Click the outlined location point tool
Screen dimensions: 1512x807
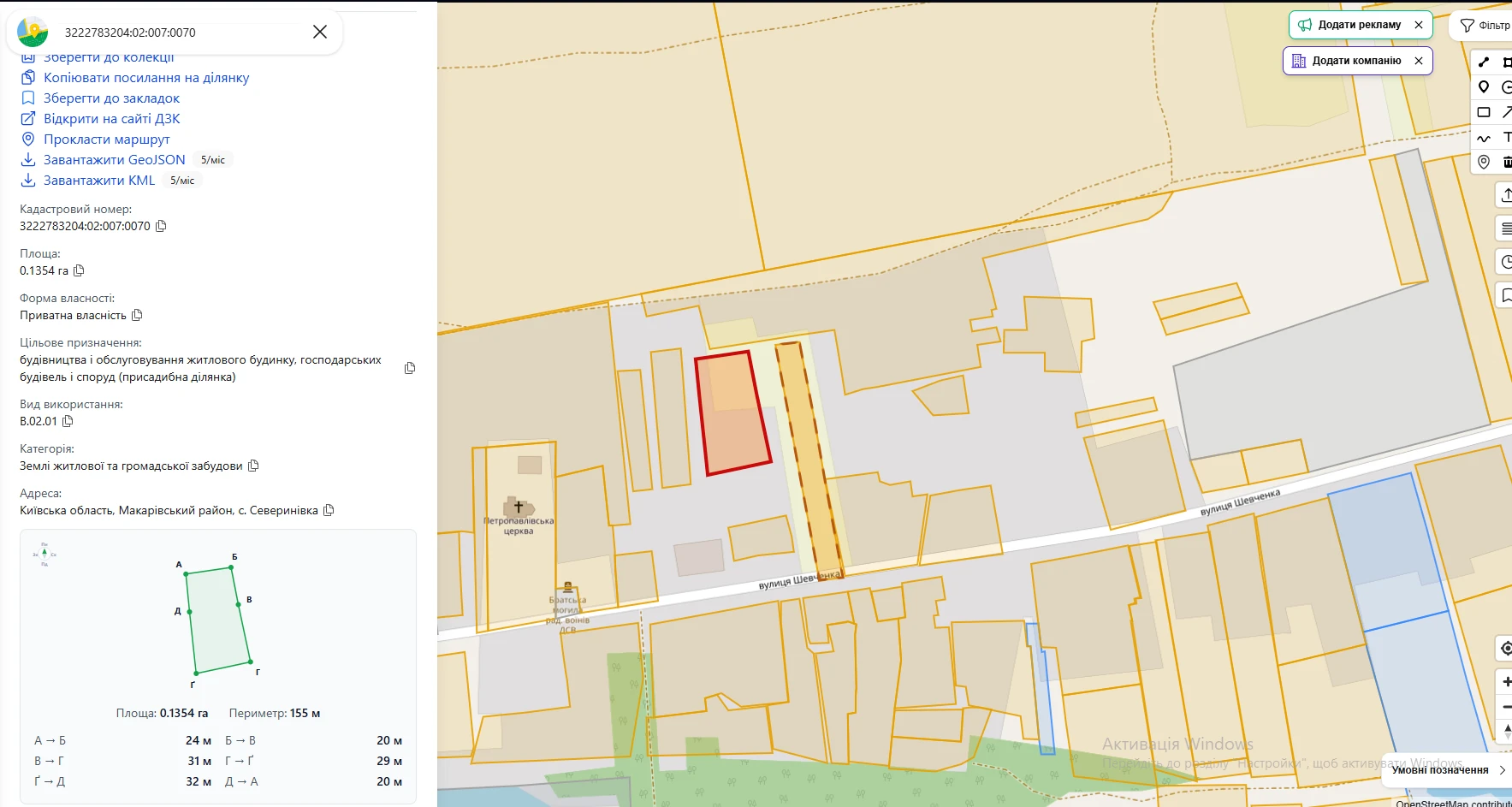pyautogui.click(x=1484, y=162)
